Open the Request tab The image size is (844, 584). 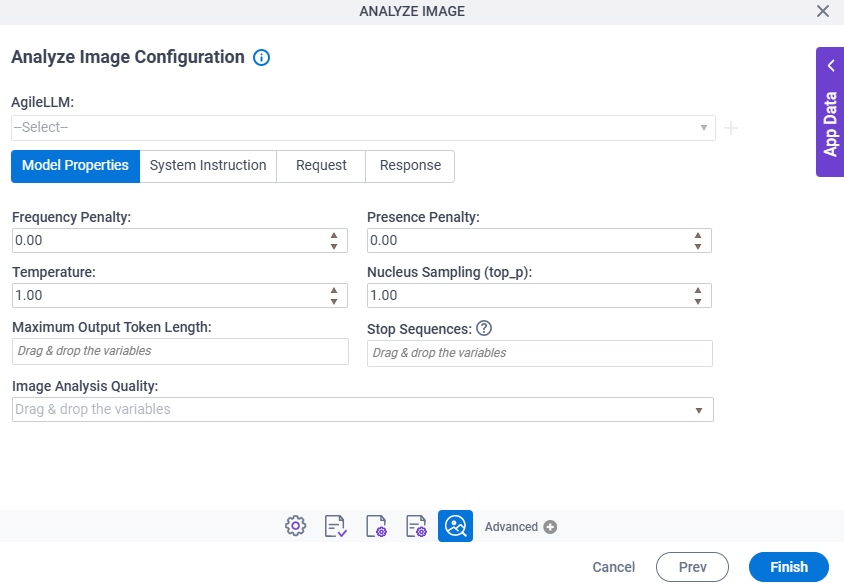tap(321, 166)
